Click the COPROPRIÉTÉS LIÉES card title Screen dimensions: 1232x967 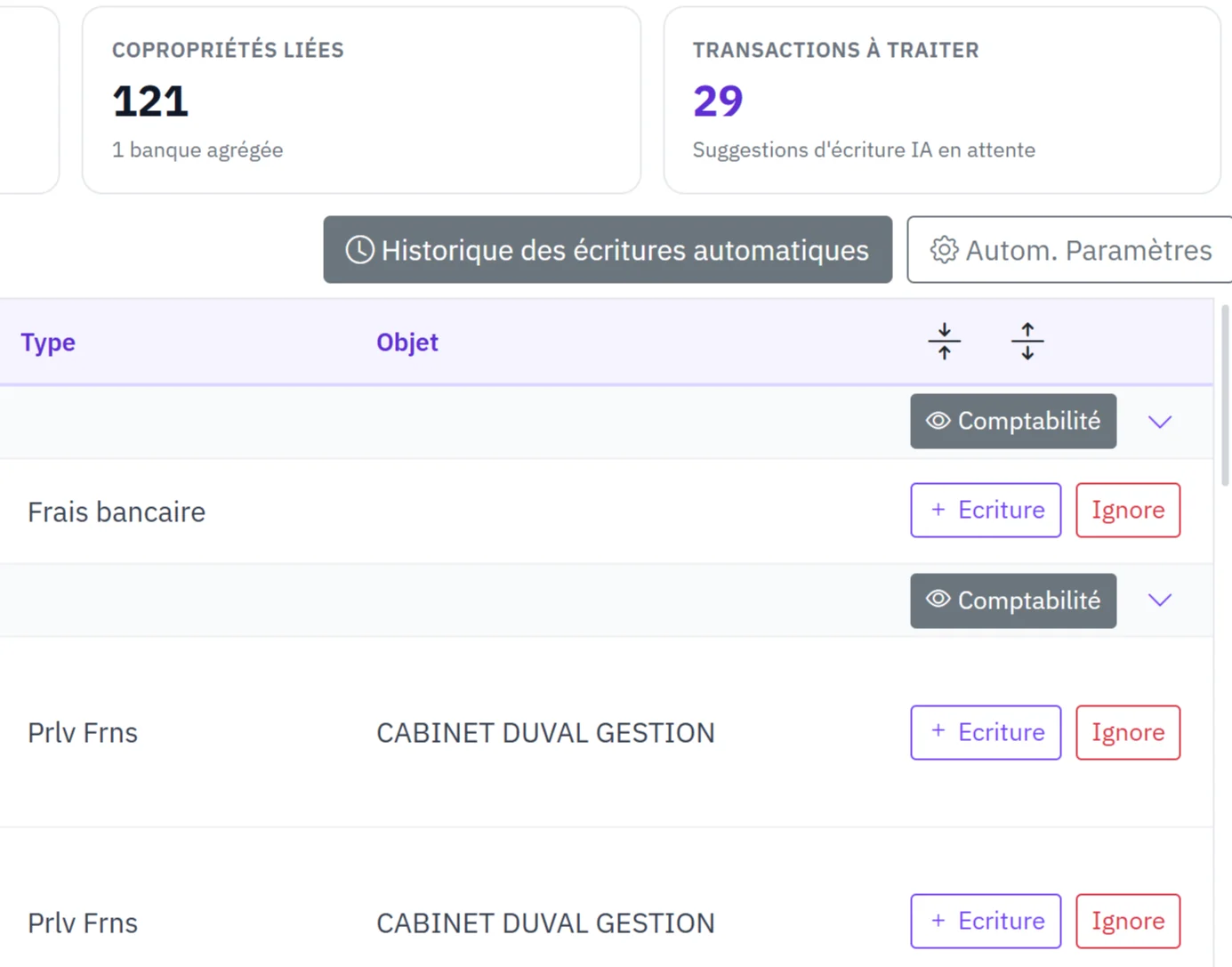pyautogui.click(x=228, y=50)
